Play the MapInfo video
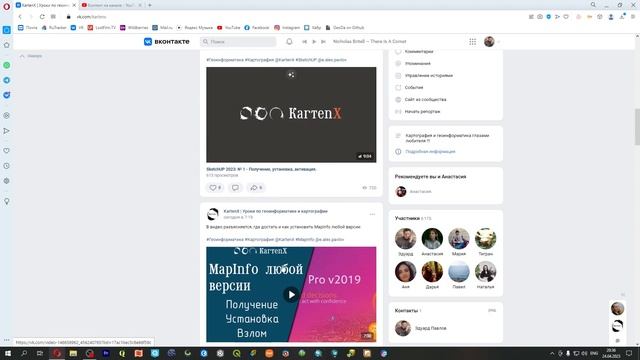 click(x=291, y=294)
